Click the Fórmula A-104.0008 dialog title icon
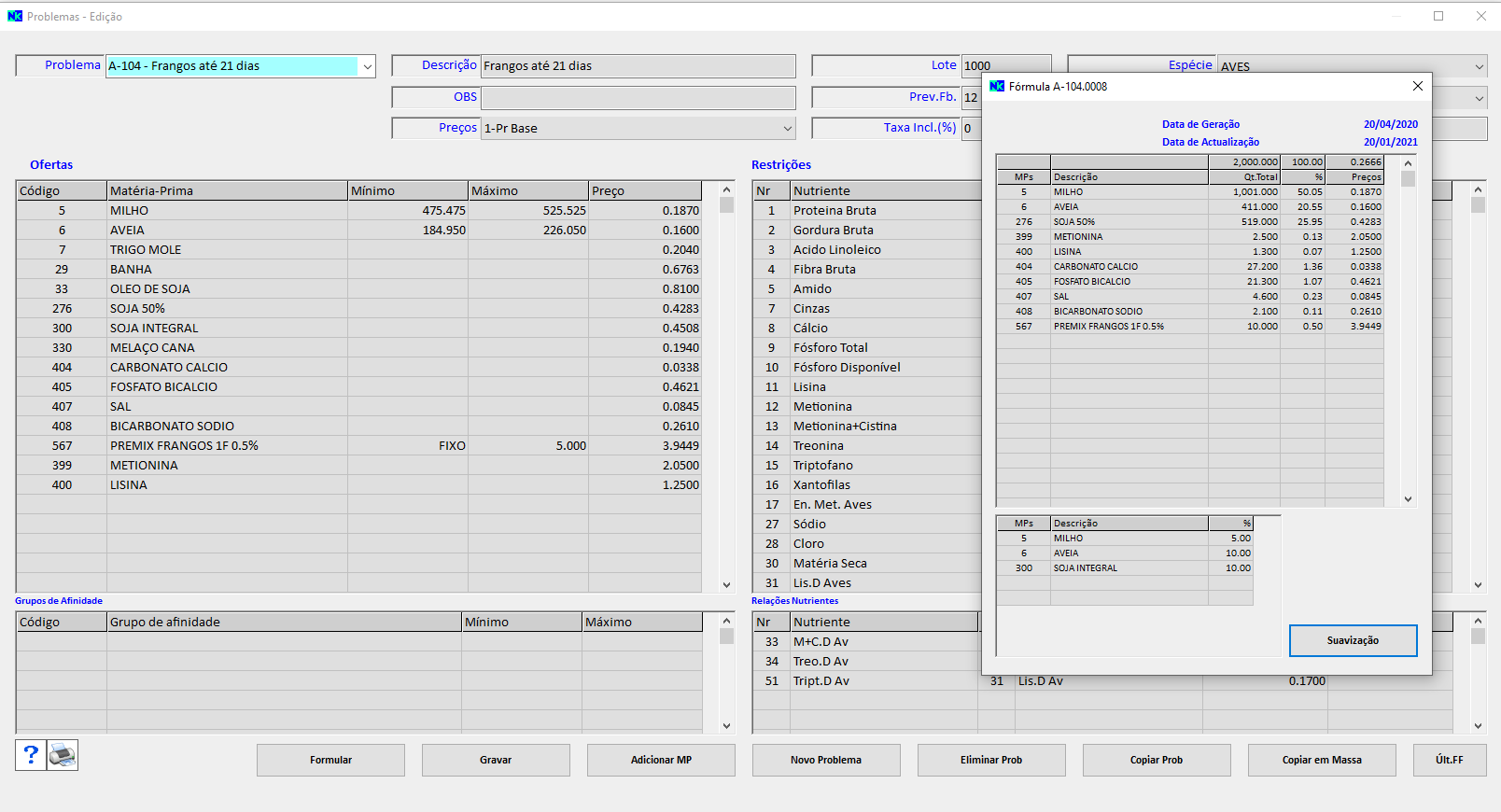This screenshot has width=1501, height=812. pyautogui.click(x=997, y=86)
